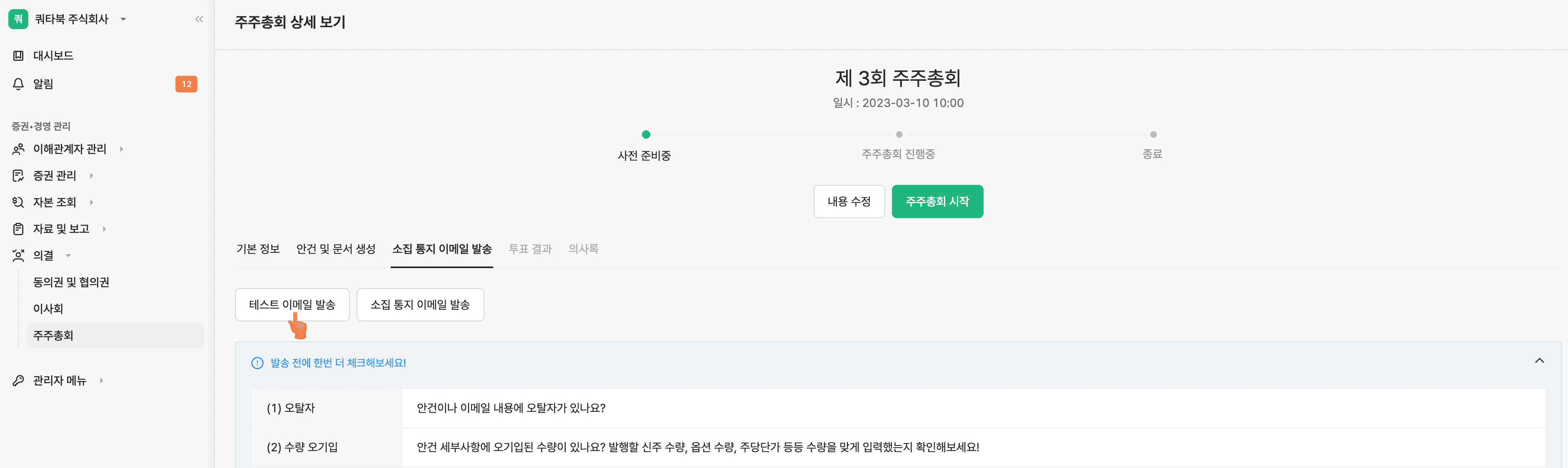Click the 자본 조회 search icon

(x=18, y=202)
